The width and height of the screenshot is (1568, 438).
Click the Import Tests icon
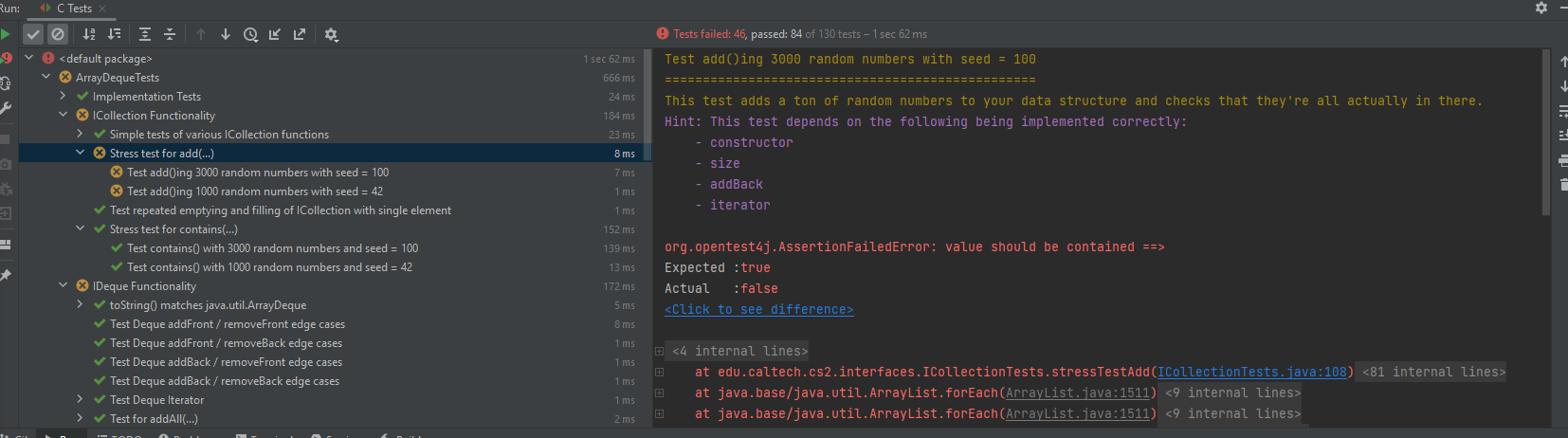click(x=275, y=34)
